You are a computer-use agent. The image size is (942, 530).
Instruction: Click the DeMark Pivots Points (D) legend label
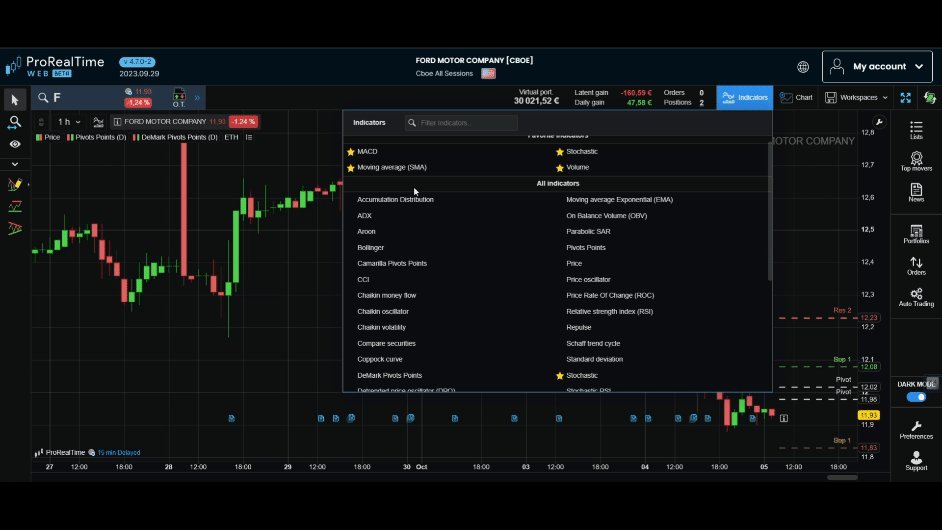click(x=175, y=137)
